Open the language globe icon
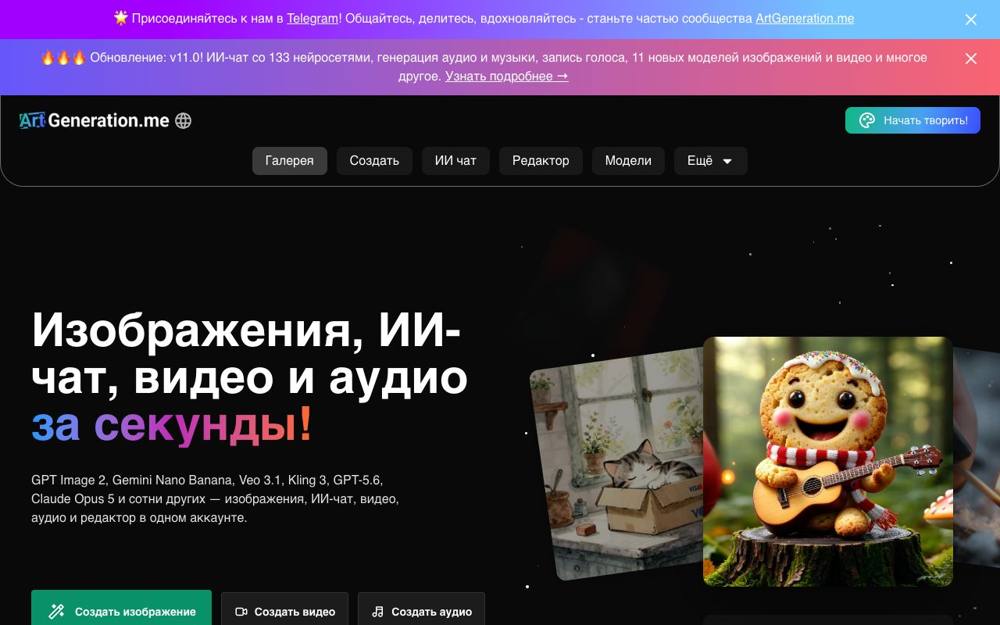 [x=183, y=121]
